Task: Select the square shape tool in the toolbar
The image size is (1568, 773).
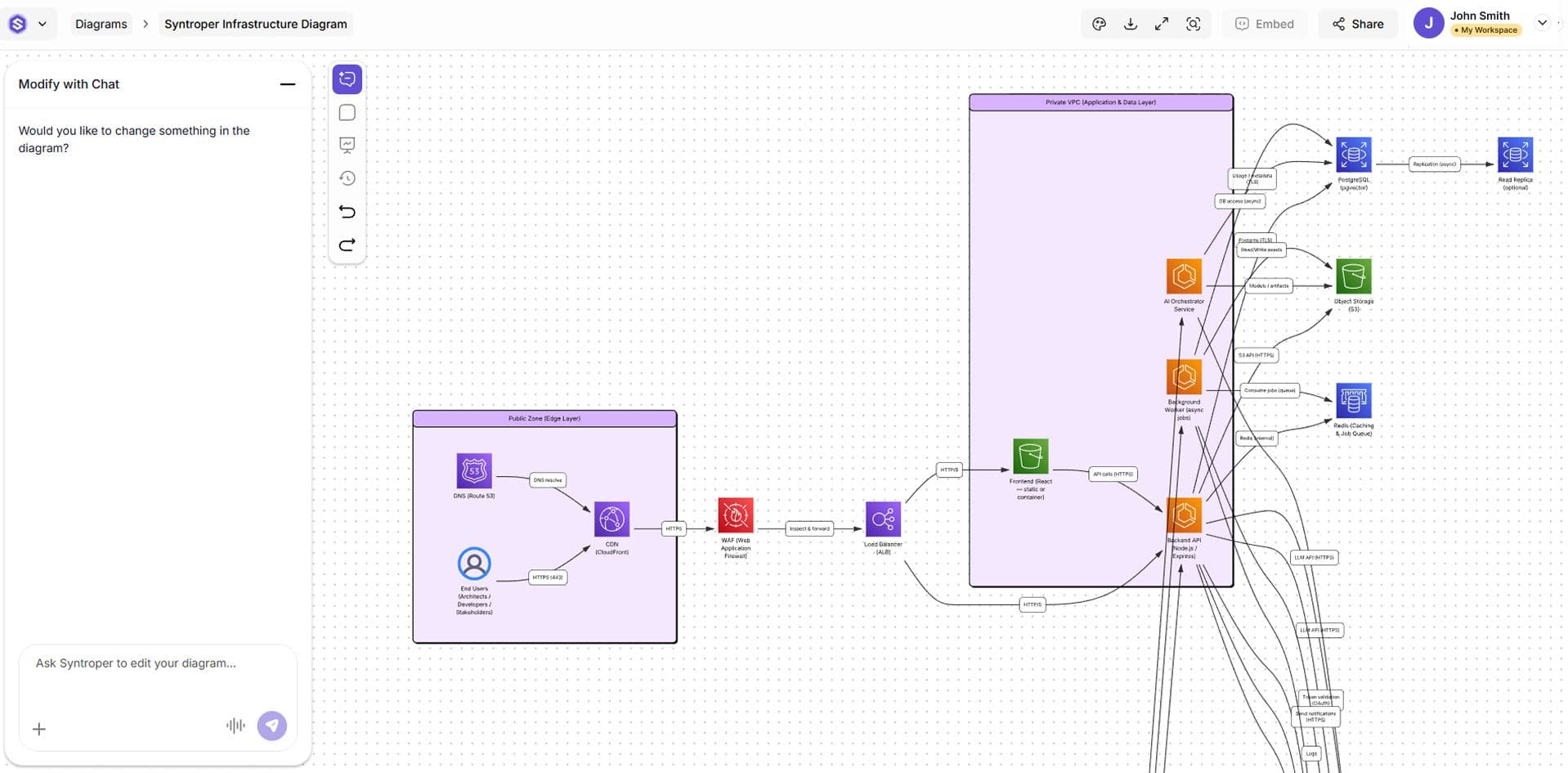Action: (x=347, y=113)
